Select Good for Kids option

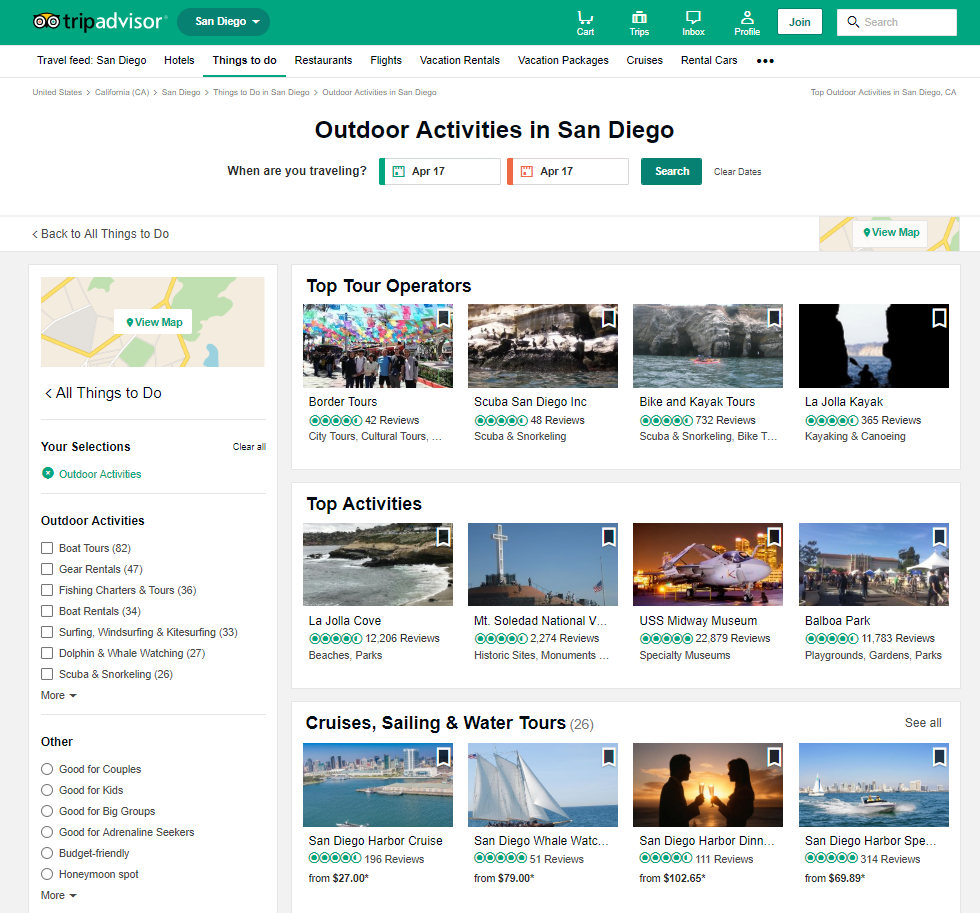pos(47,790)
